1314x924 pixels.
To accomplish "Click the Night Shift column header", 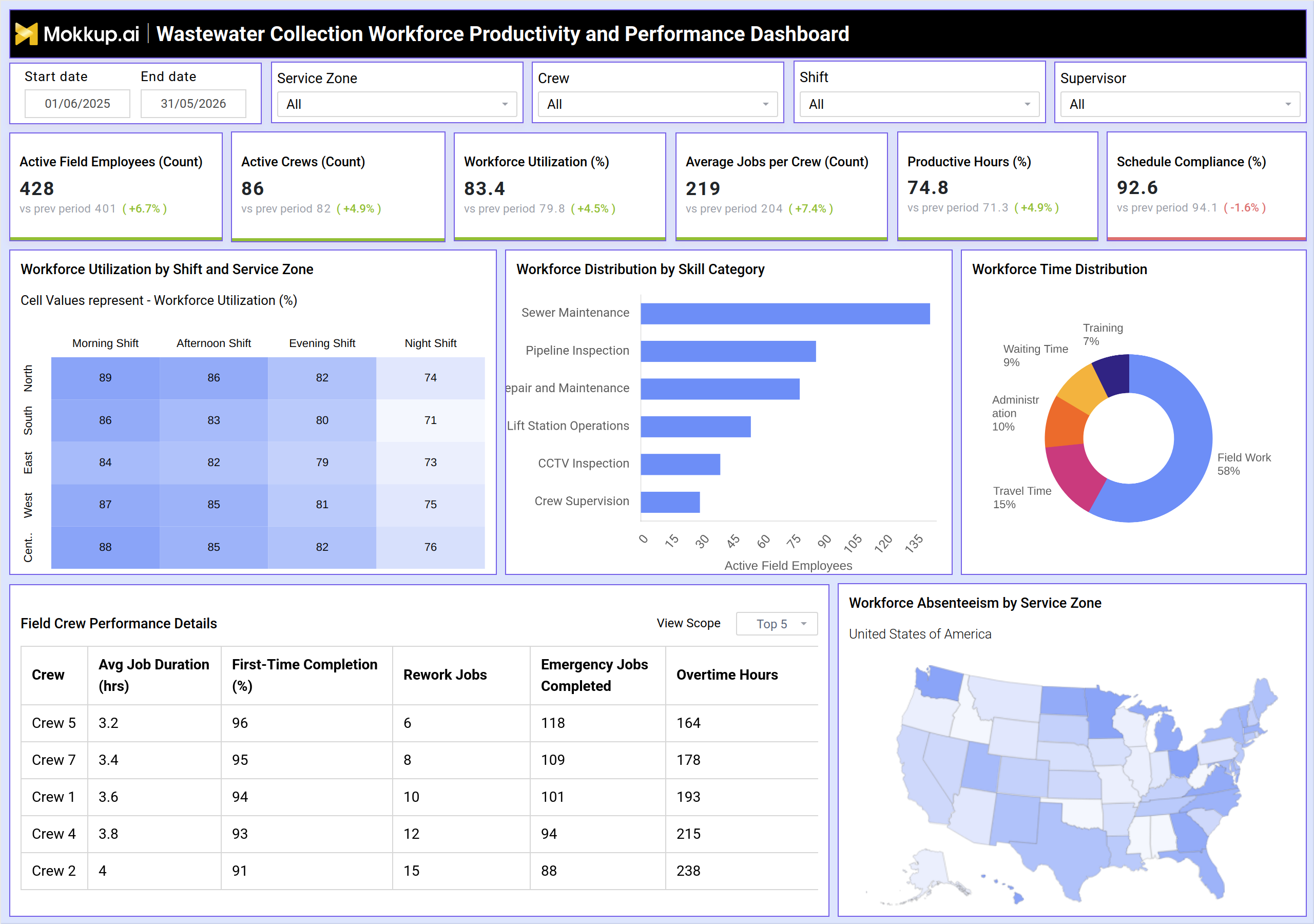I will click(430, 343).
